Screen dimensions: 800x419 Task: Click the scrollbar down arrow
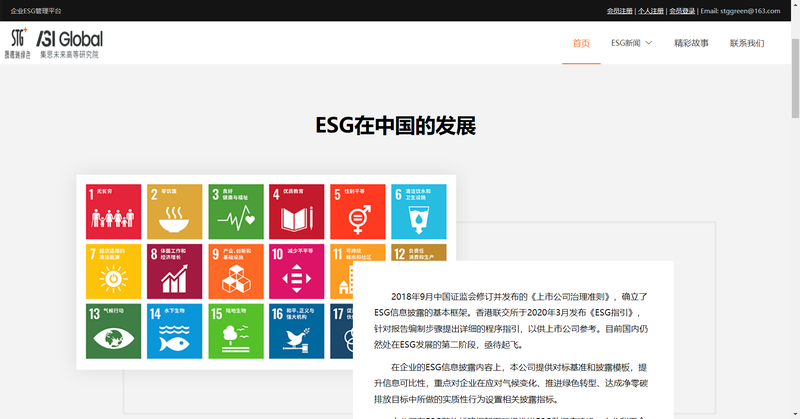point(795,414)
